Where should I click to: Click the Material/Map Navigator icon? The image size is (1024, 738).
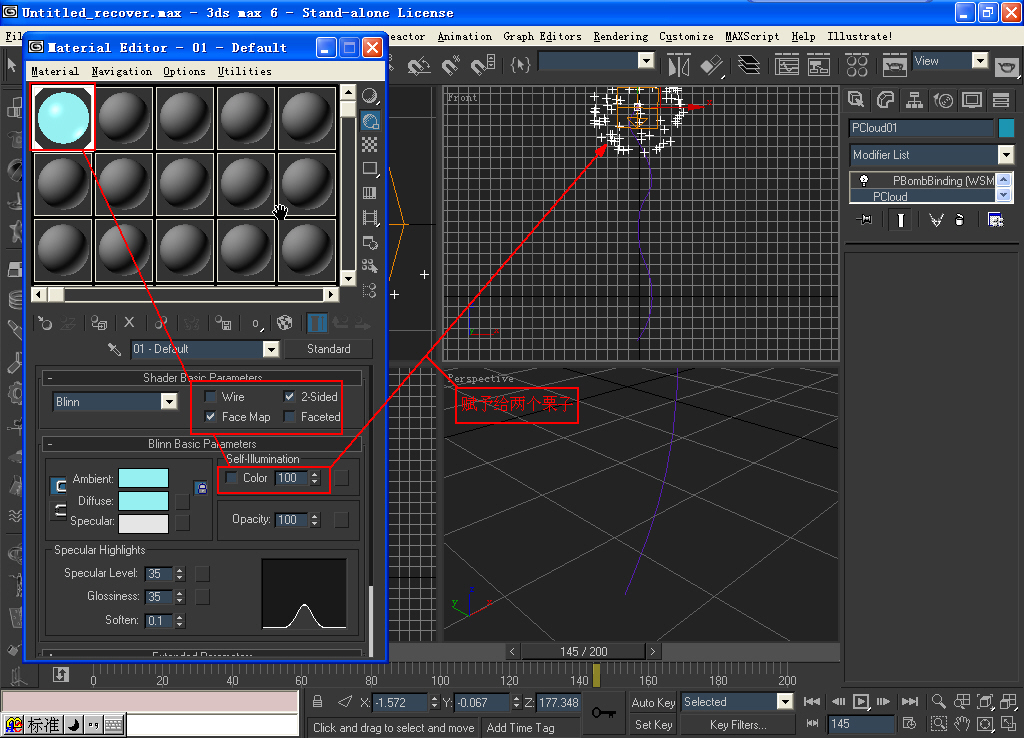coord(370,290)
